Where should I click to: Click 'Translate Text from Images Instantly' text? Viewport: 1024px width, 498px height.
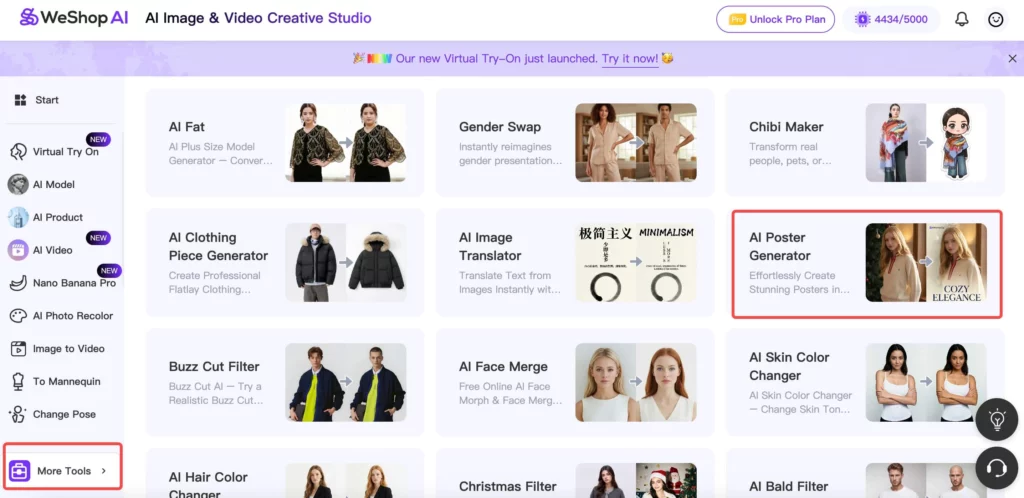coord(509,283)
